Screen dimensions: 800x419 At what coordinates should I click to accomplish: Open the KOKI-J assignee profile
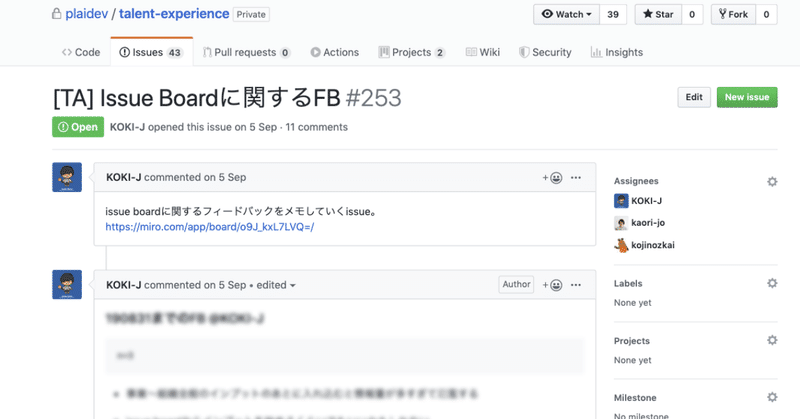click(646, 201)
